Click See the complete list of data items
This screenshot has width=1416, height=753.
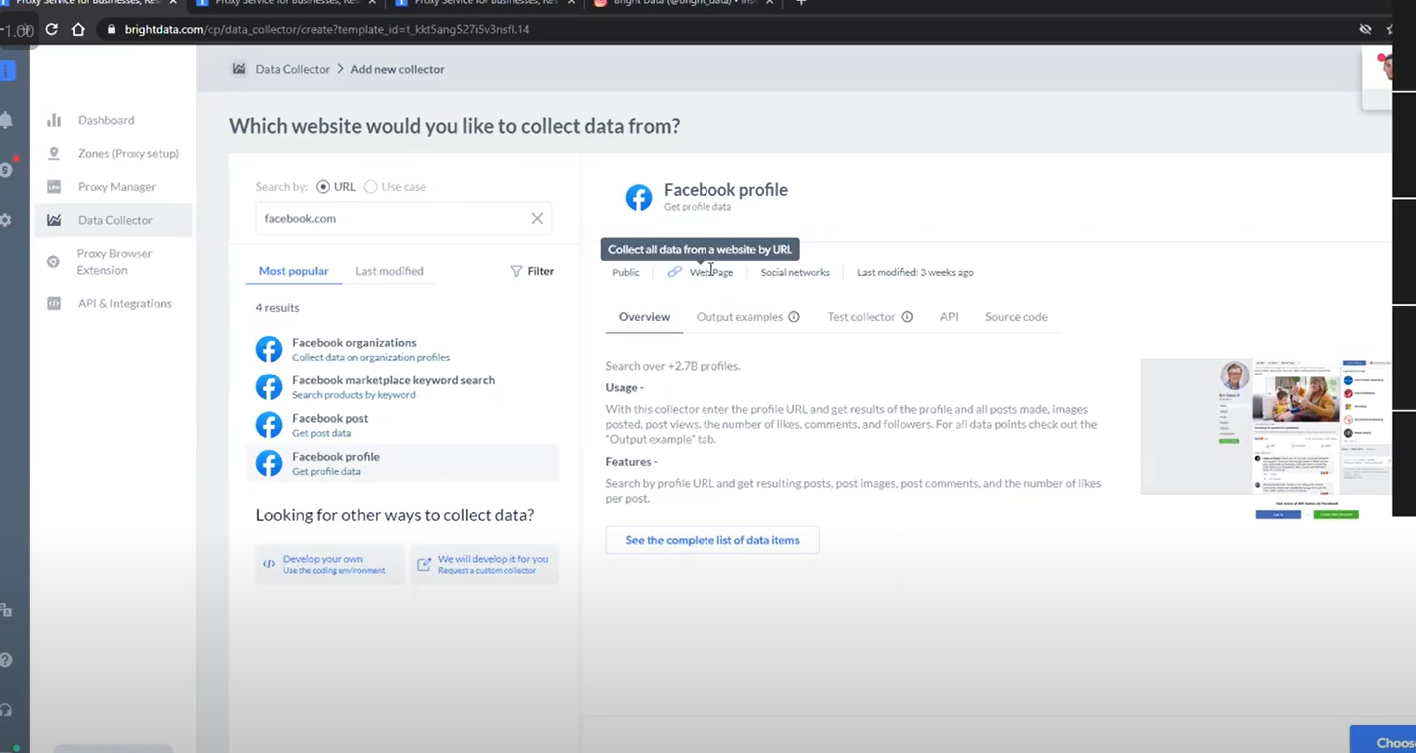(x=712, y=540)
